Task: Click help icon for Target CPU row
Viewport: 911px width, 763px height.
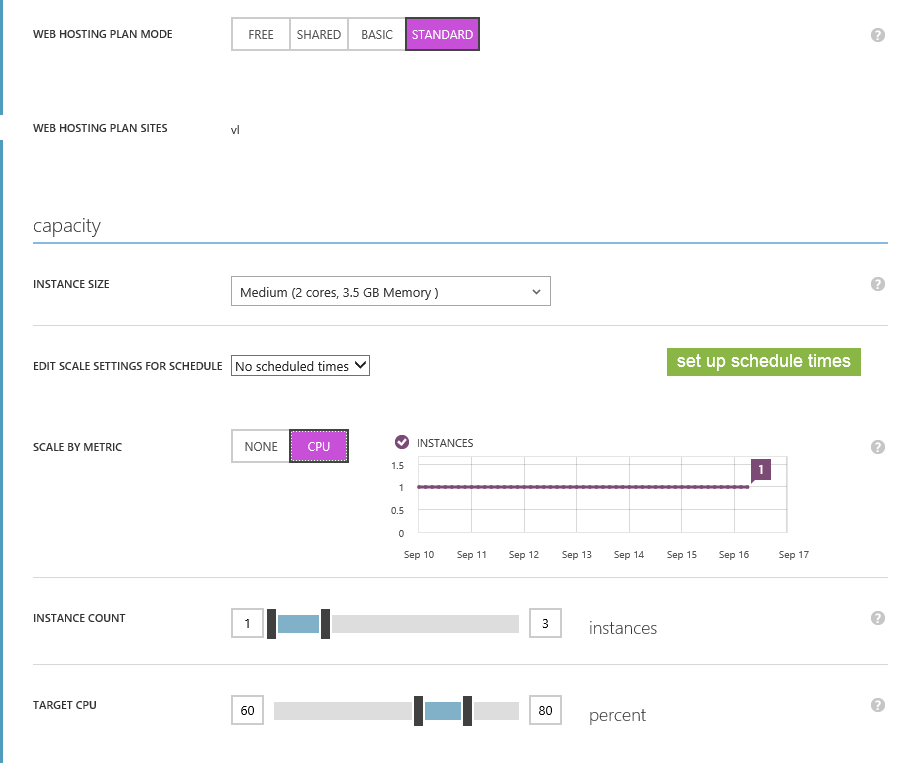Action: click(878, 705)
